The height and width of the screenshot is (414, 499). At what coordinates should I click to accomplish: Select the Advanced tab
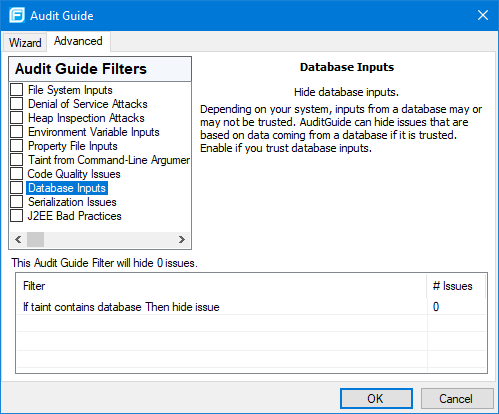tap(78, 41)
